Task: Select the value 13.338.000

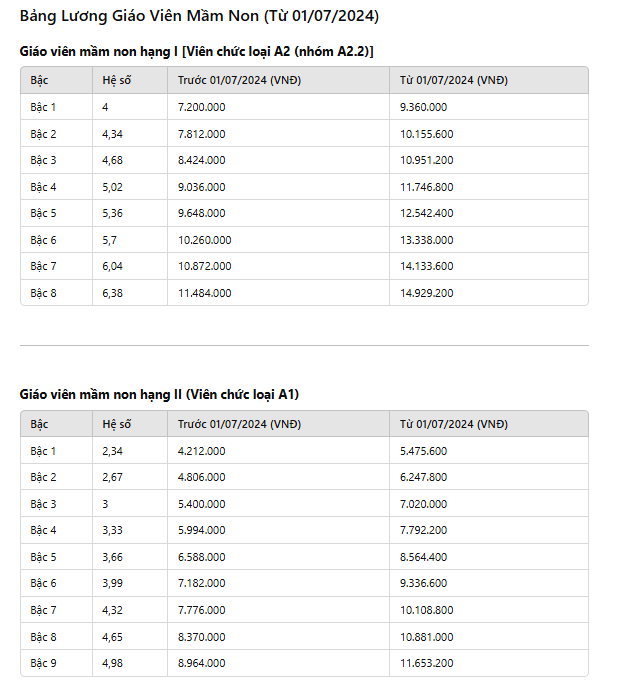Action: coord(427,240)
